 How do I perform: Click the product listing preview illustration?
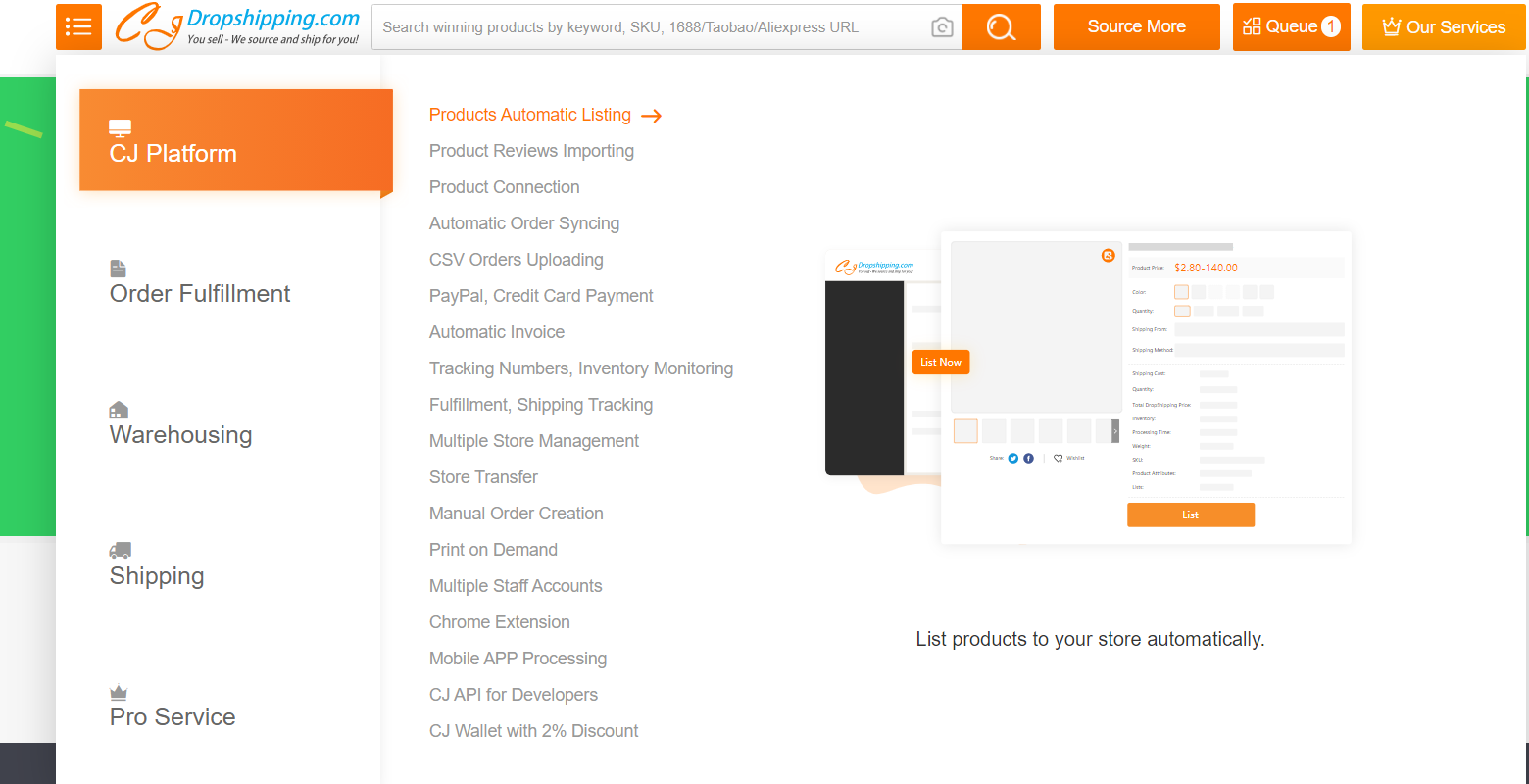point(1089,387)
